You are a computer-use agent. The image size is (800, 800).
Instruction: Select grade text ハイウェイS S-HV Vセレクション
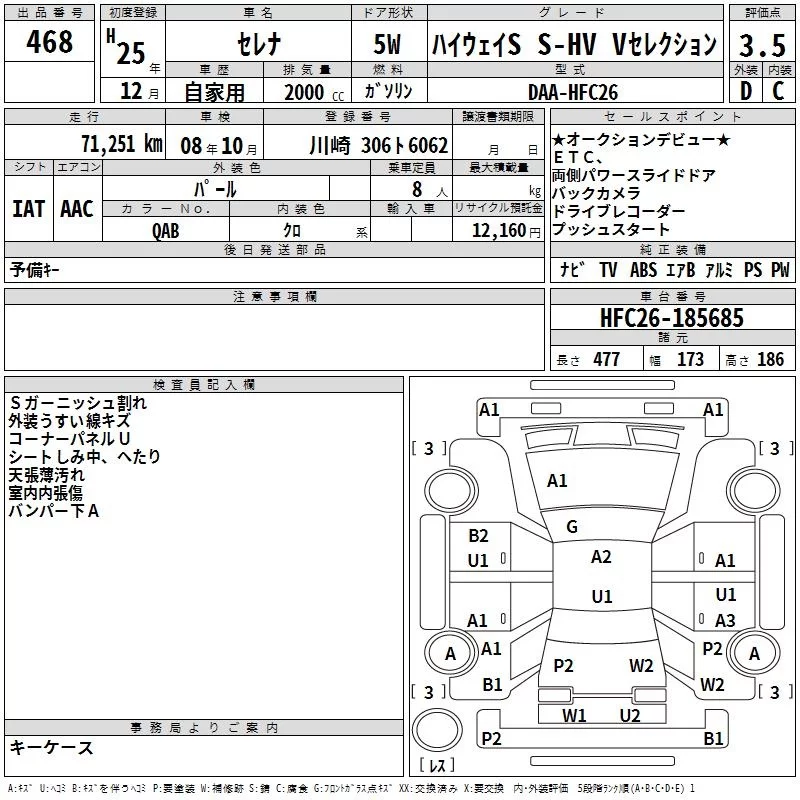point(574,44)
